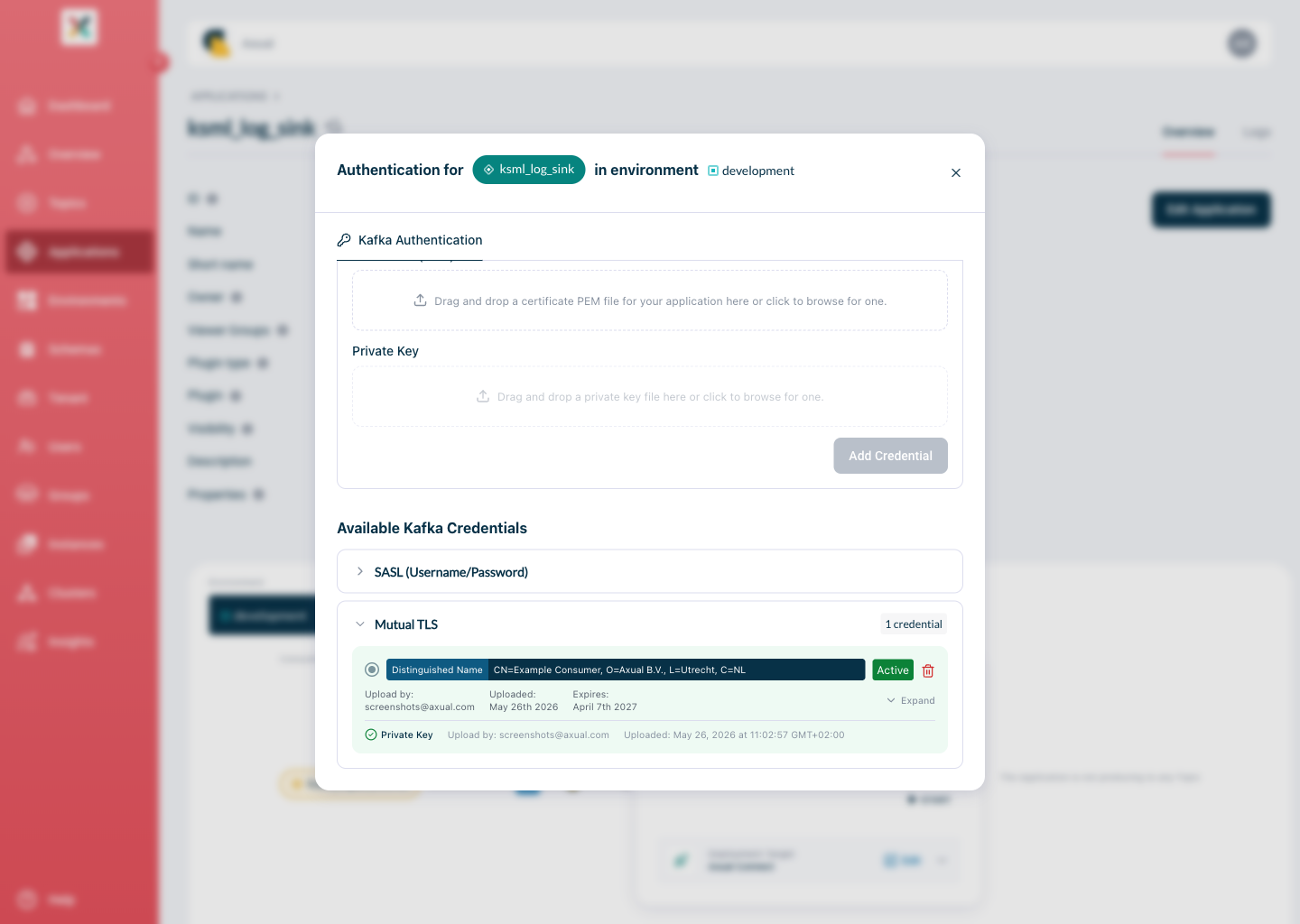Click the Private Key checkmark icon

371,735
